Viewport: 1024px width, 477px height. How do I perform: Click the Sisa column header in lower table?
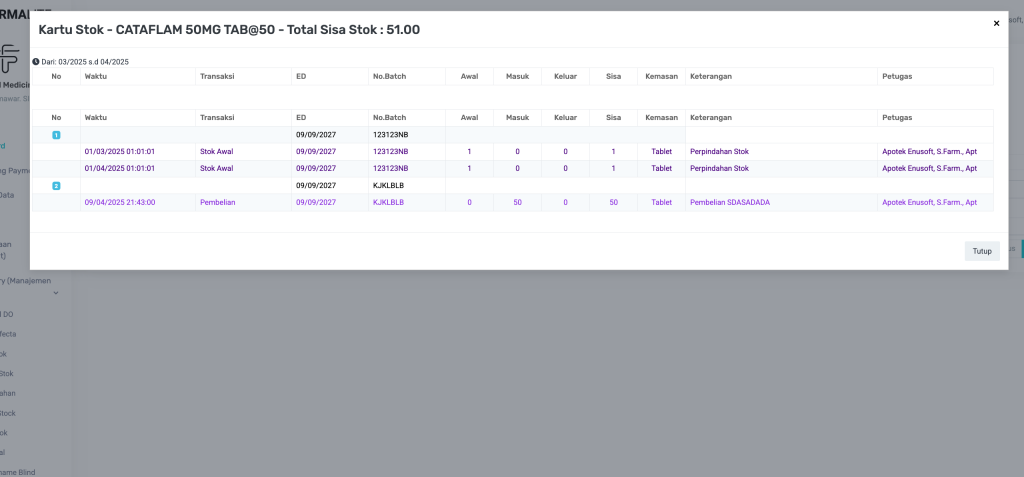point(613,118)
